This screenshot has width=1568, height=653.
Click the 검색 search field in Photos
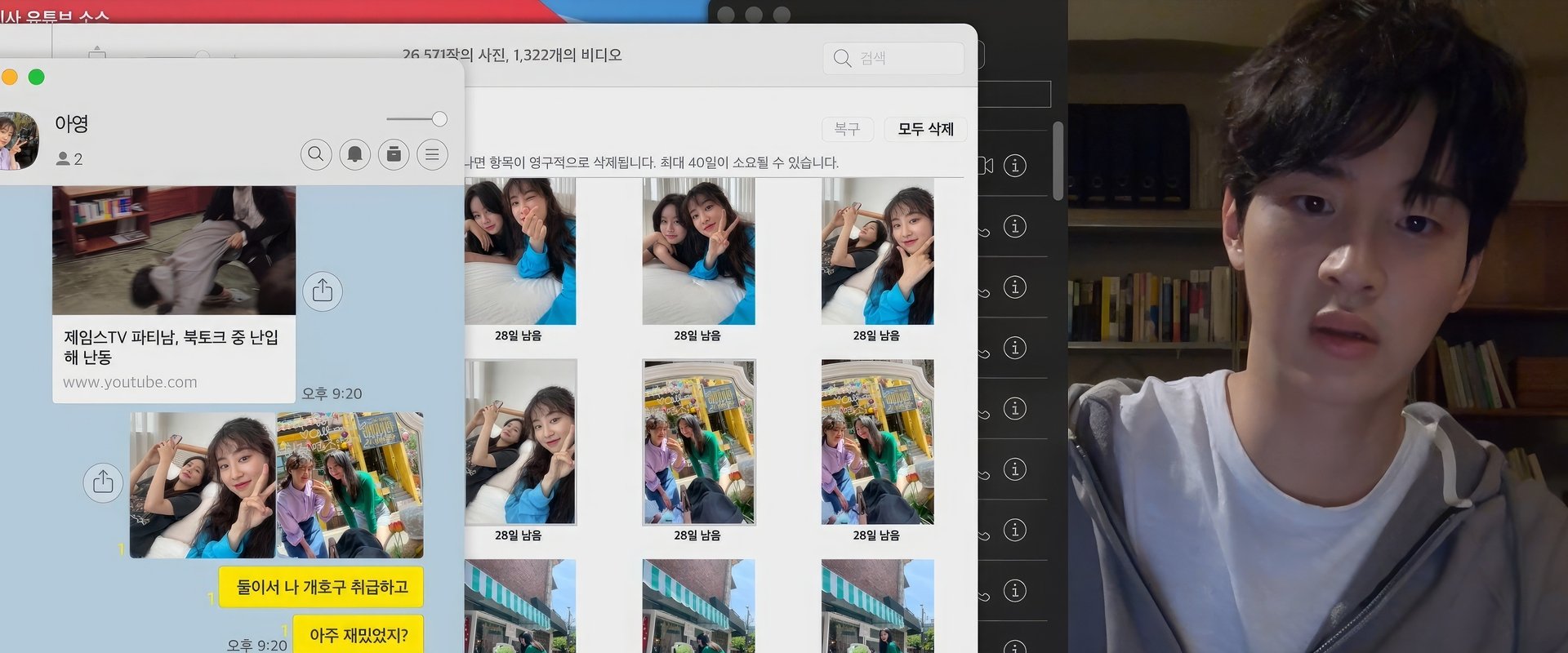893,58
